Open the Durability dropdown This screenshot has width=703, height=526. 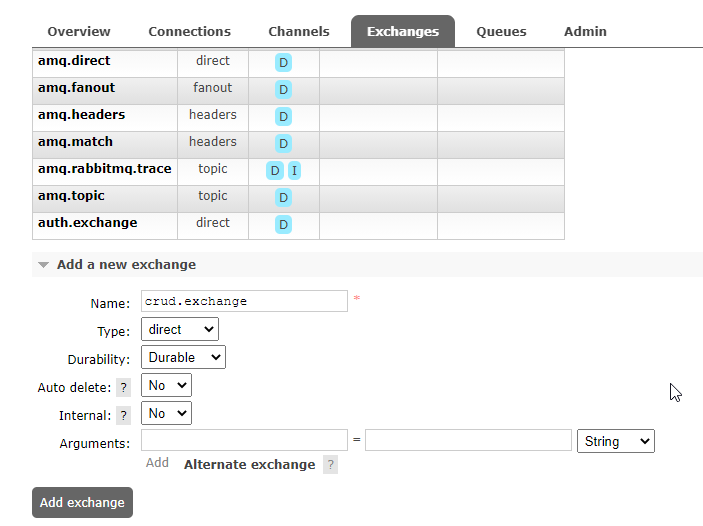pos(183,357)
